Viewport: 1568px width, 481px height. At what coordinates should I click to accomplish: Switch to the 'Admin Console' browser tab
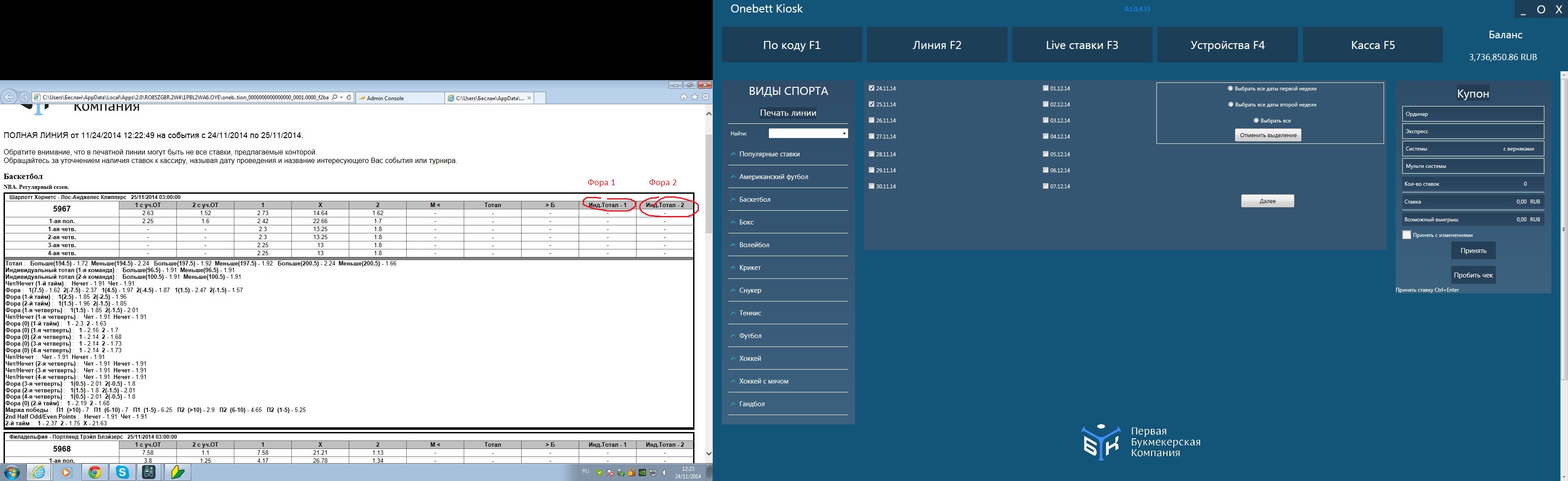400,98
